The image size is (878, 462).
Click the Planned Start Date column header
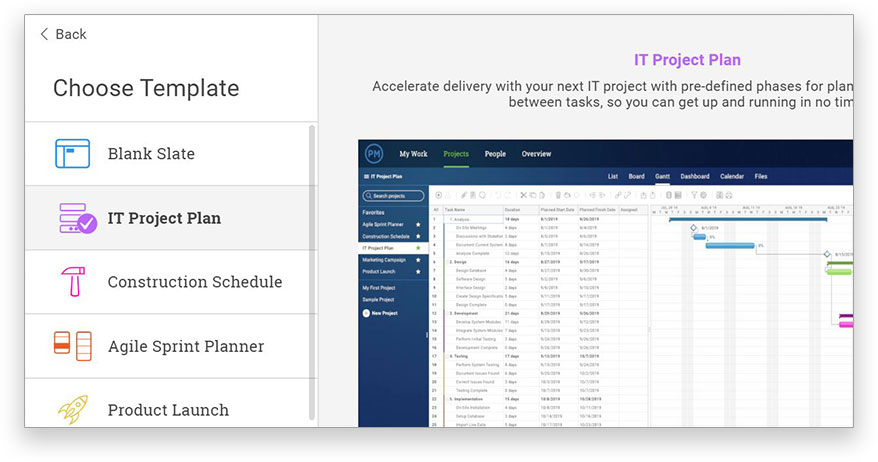pos(557,209)
